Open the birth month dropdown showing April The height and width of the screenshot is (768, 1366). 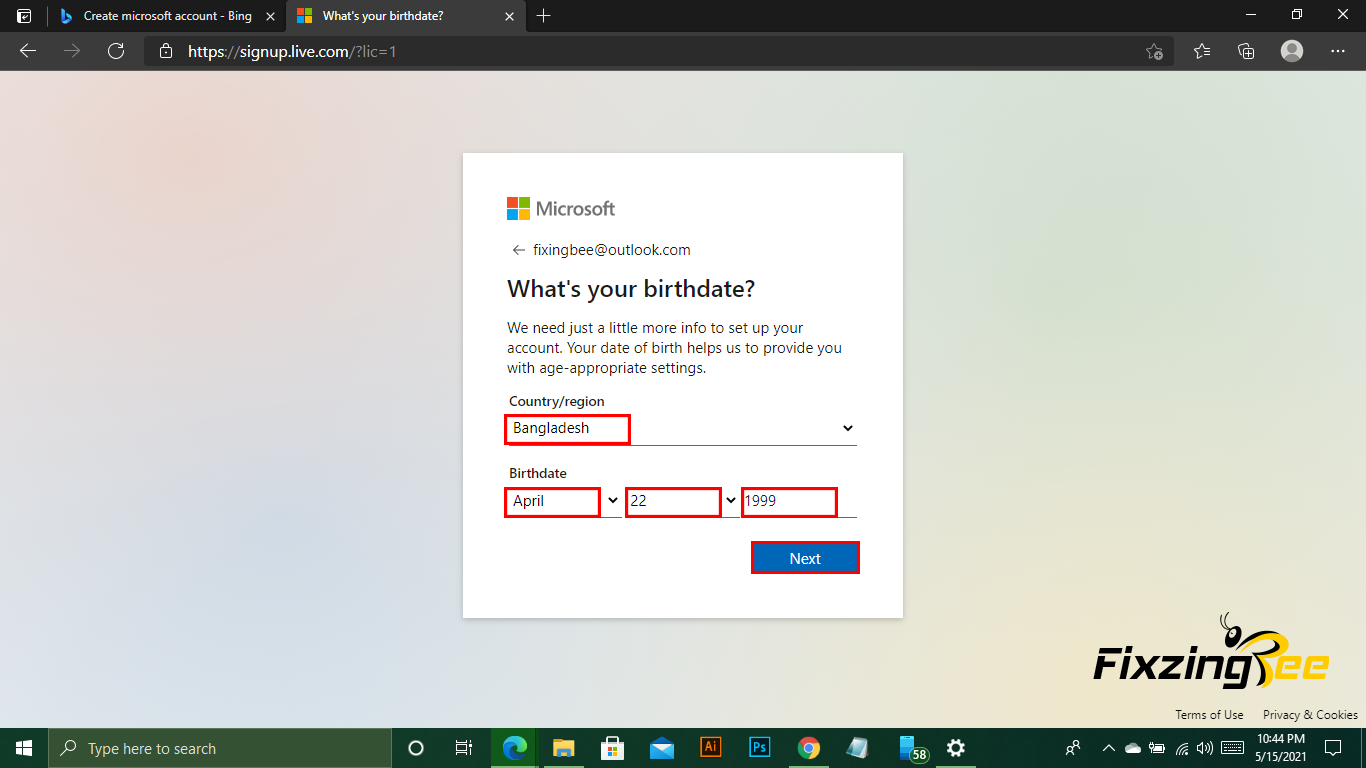coord(562,501)
